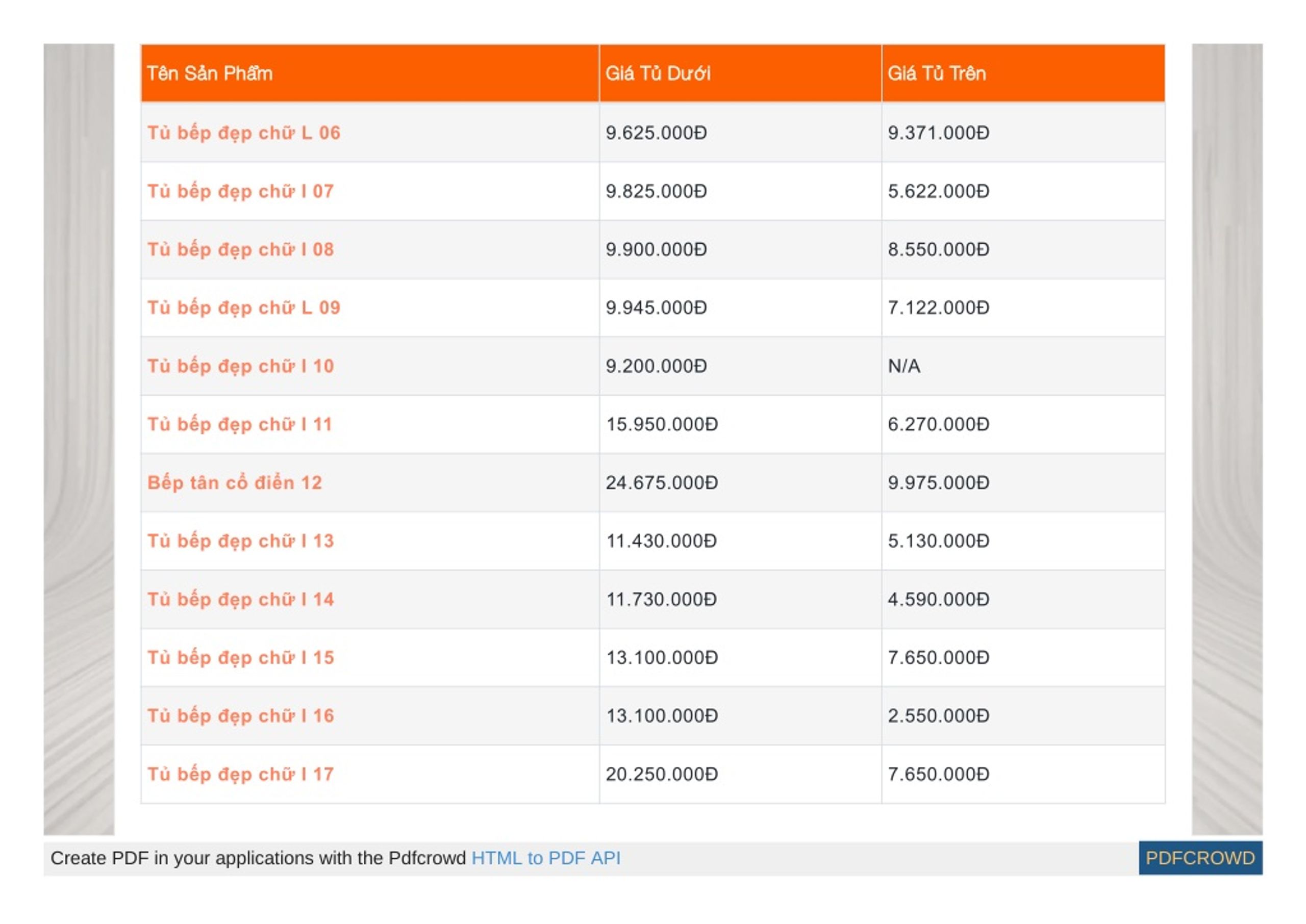Select price 9.945.000Đ
Screen dimensions: 1306x924
(x=656, y=308)
